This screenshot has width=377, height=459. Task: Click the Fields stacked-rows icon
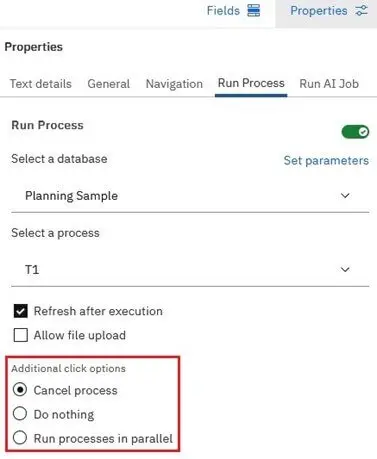254,11
